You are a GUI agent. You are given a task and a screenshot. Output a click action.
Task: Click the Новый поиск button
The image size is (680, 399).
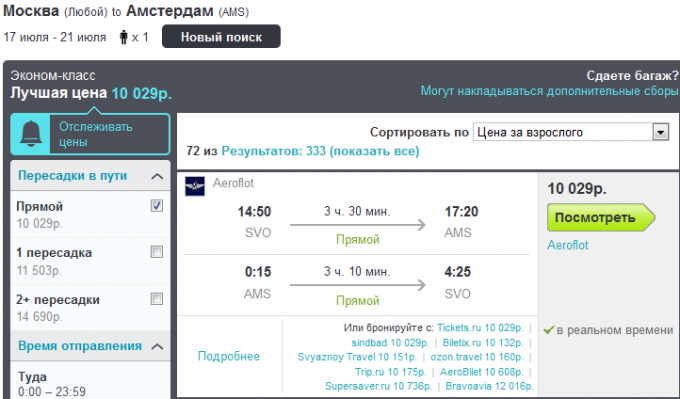pyautogui.click(x=221, y=37)
